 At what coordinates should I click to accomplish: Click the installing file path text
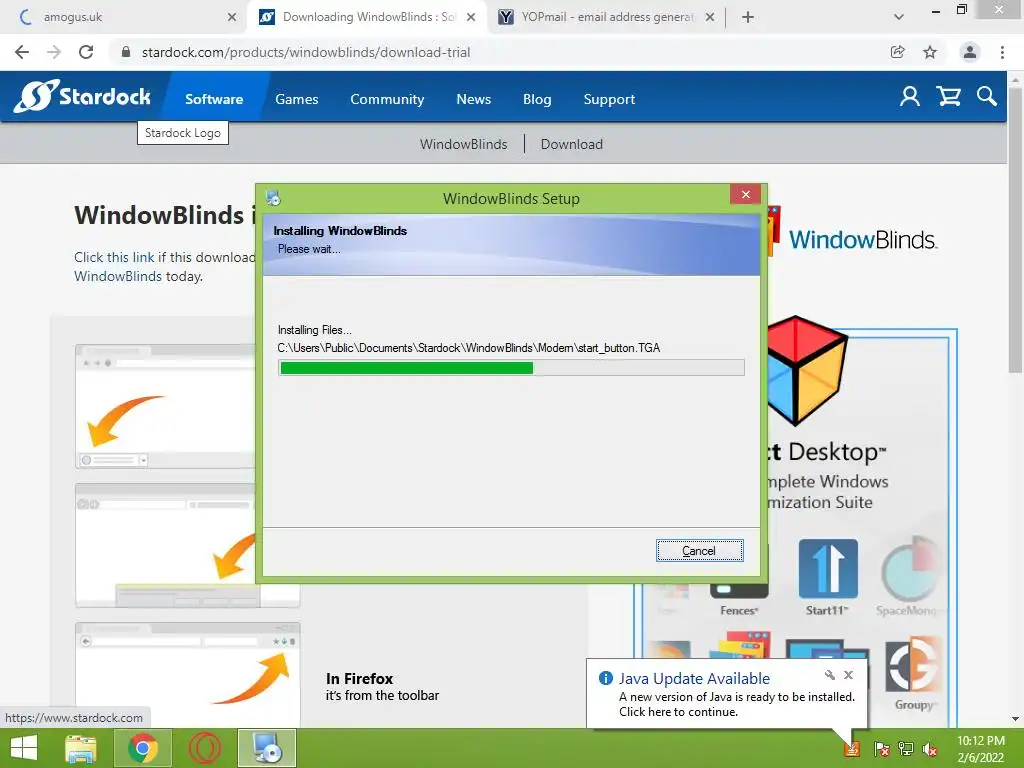(x=469, y=348)
